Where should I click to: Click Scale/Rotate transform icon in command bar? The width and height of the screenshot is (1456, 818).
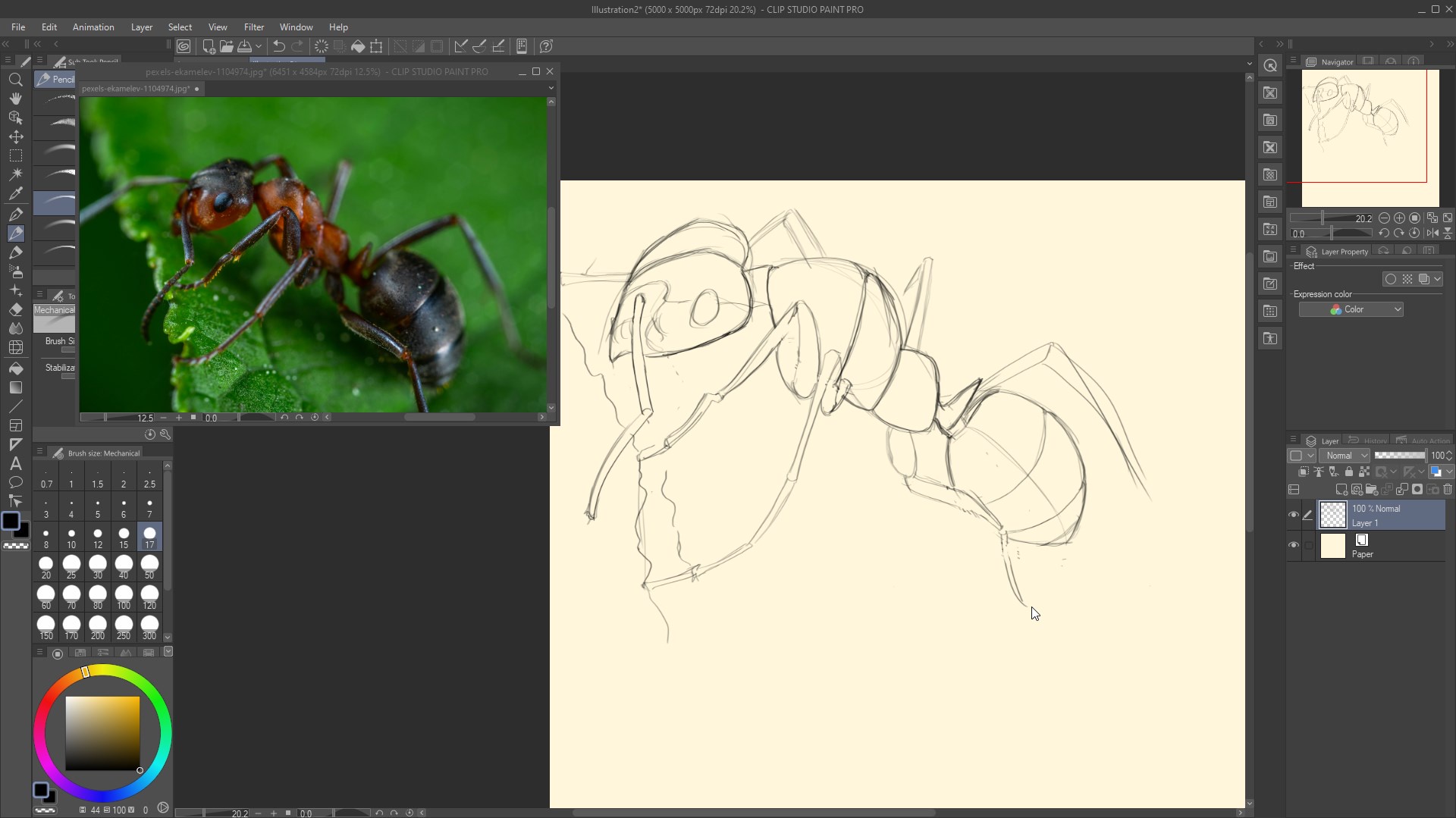[x=376, y=46]
